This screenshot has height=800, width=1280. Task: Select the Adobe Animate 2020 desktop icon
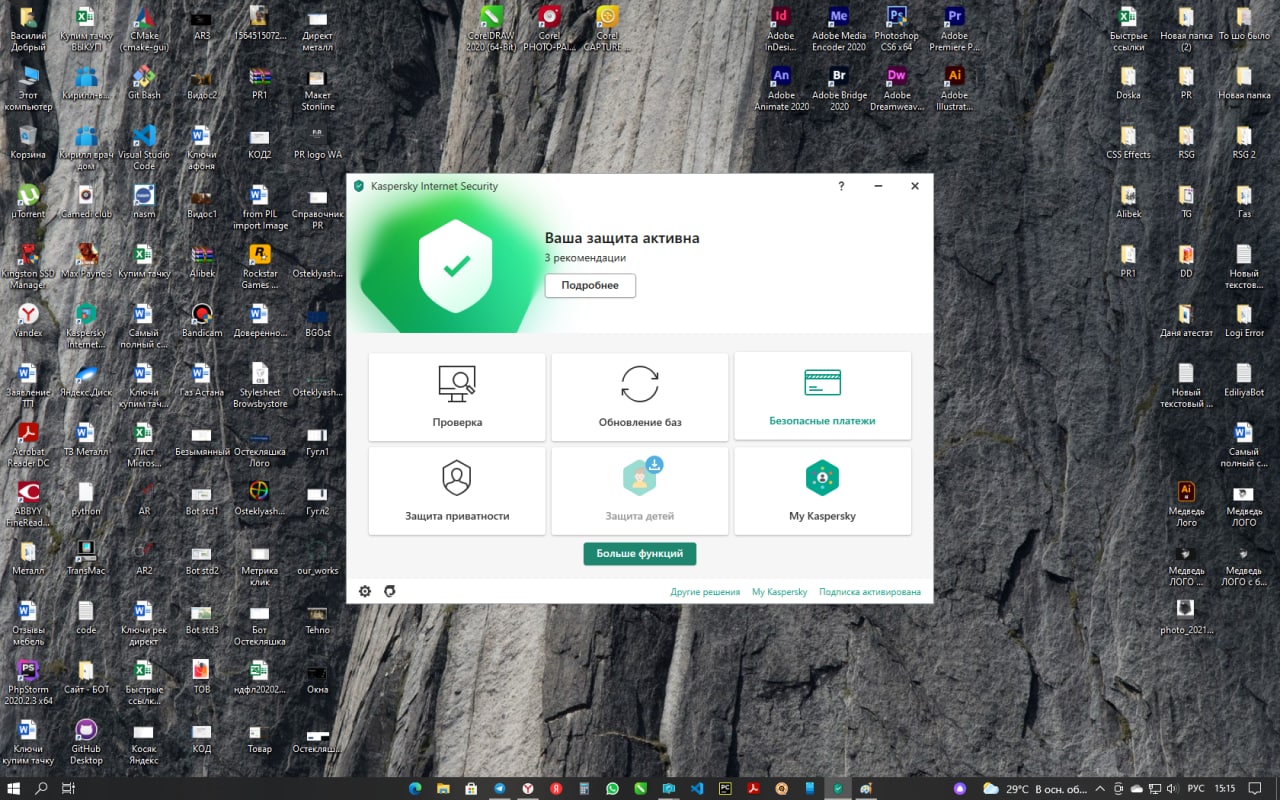click(781, 88)
